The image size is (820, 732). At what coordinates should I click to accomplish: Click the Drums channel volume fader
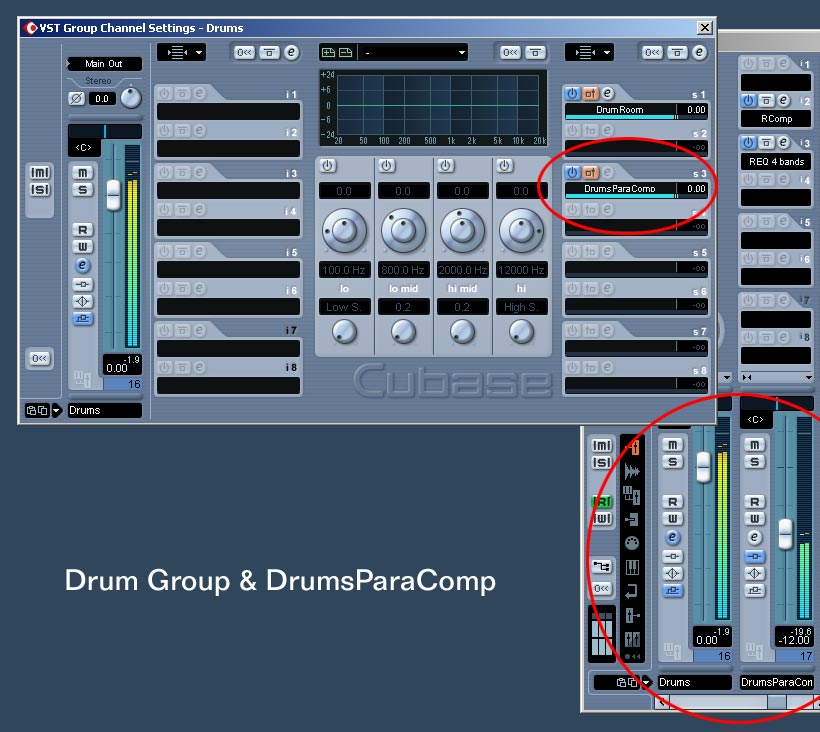[x=116, y=193]
